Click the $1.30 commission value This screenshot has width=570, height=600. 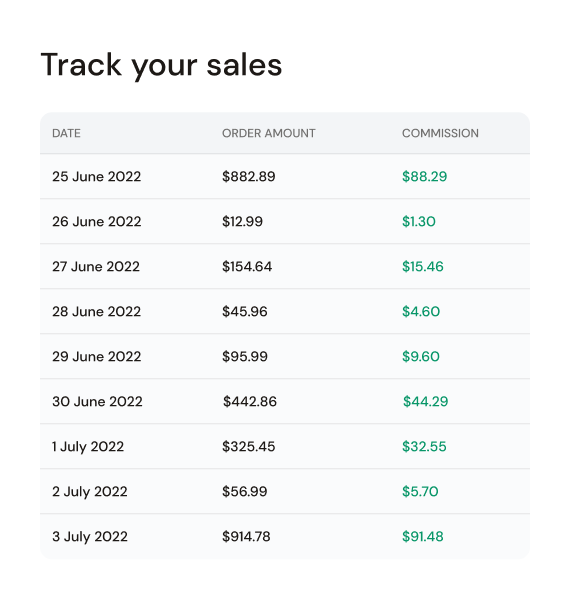coord(419,222)
